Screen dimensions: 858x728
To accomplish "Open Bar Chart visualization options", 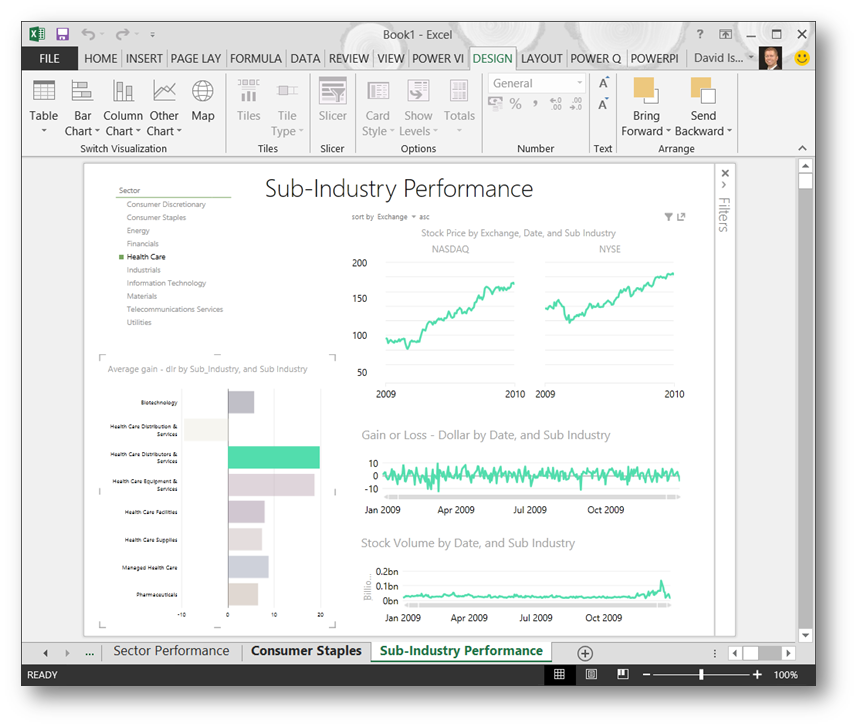I will (82, 107).
